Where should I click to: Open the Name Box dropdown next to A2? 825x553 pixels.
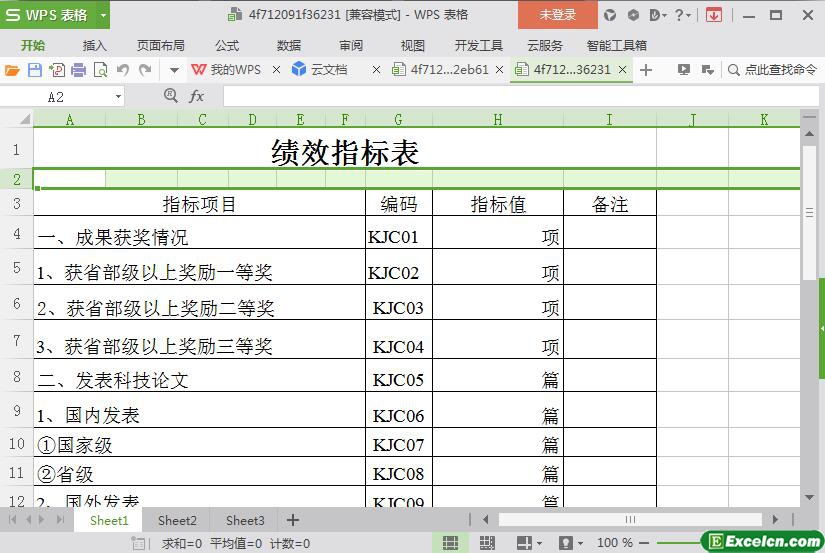pos(118,97)
